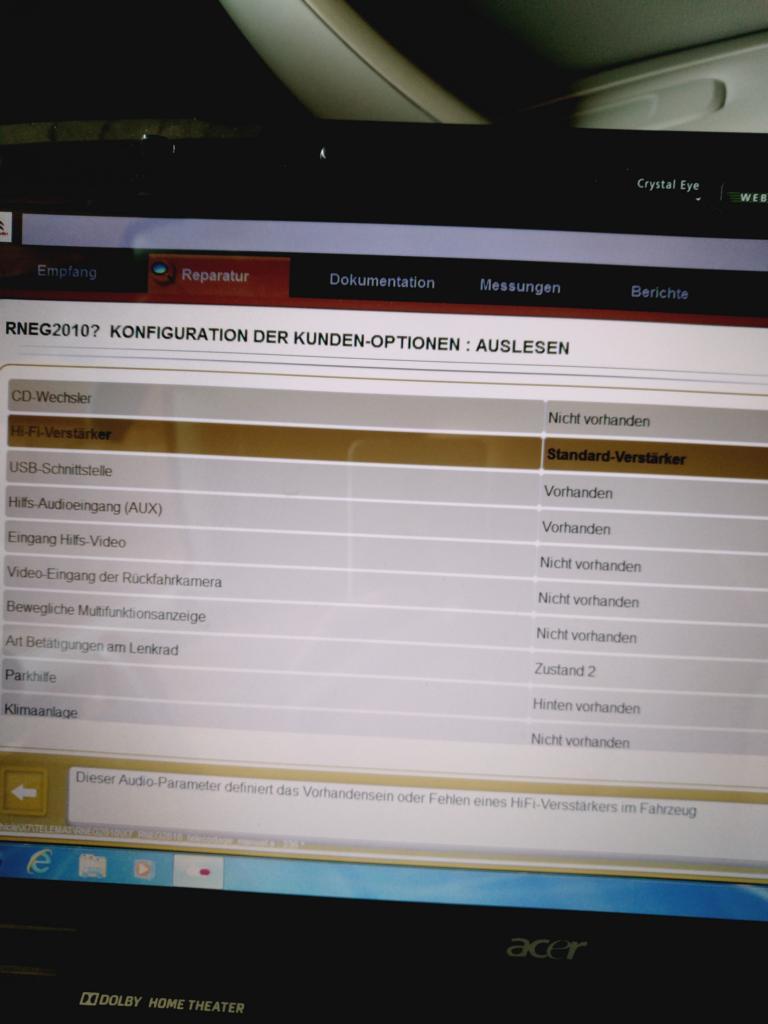Open the media player taskbar icon
Image resolution: width=768 pixels, height=1024 pixels.
click(x=144, y=869)
